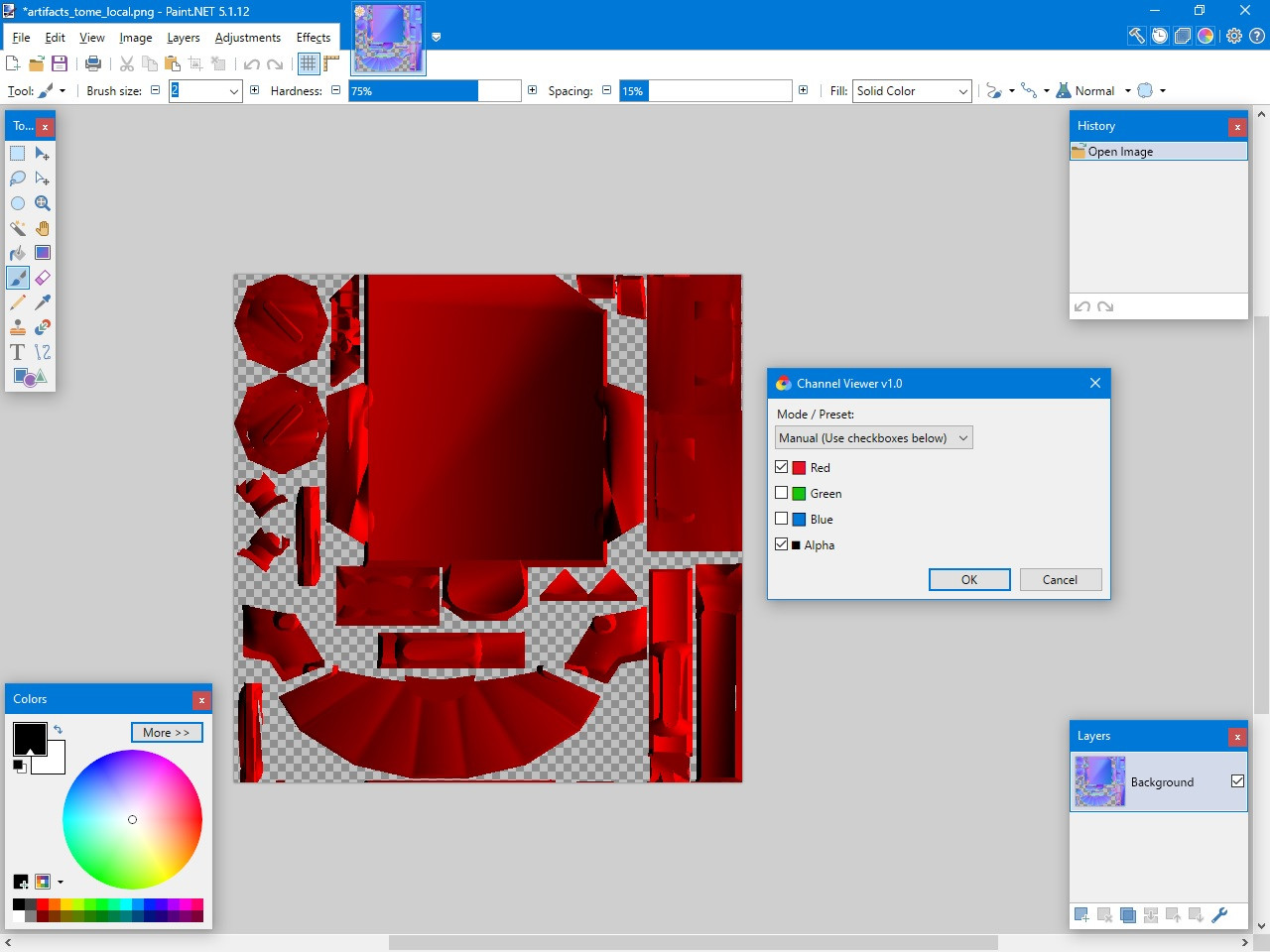Uncheck the Red channel checkbox

tap(782, 467)
